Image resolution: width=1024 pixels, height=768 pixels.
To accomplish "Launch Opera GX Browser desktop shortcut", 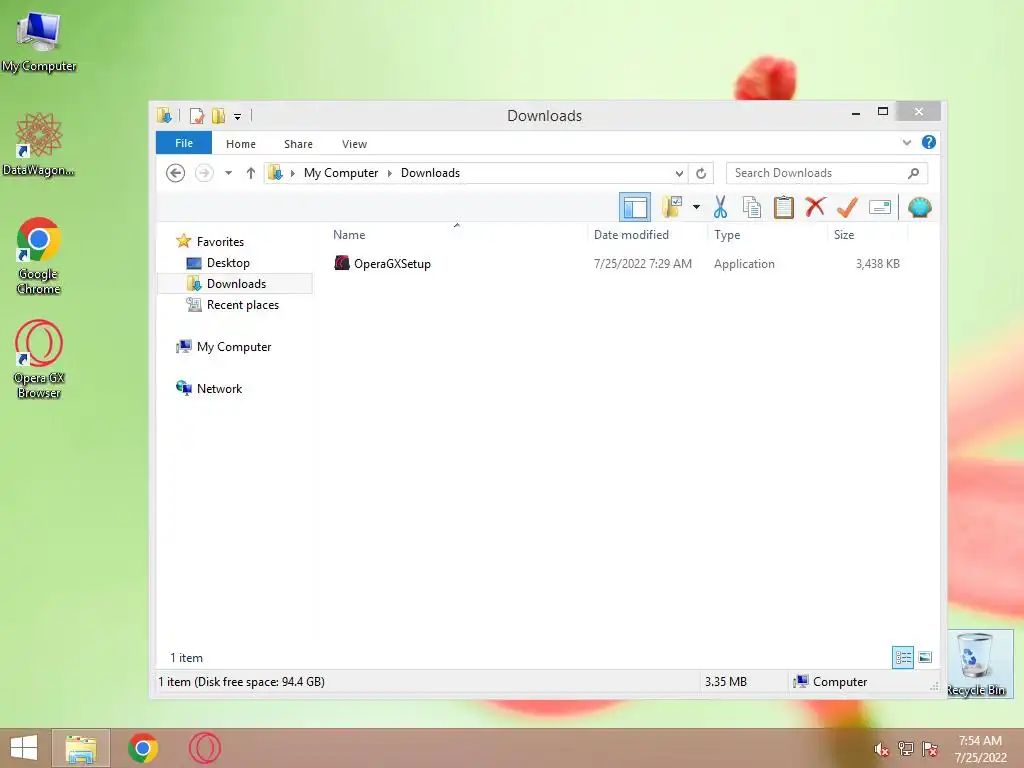I will pyautogui.click(x=39, y=359).
